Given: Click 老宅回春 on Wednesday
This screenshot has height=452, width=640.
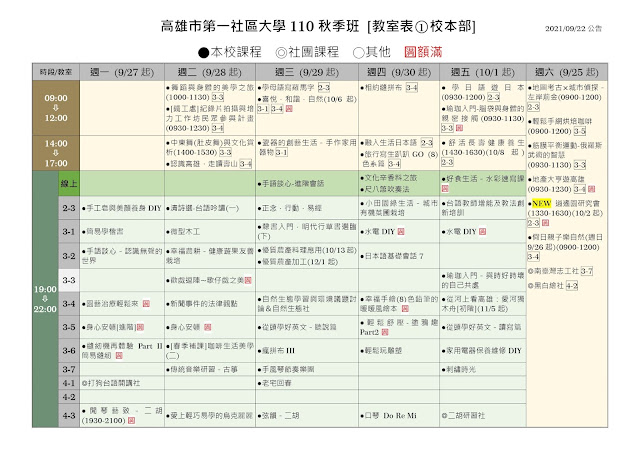Looking at the screenshot, I should (x=274, y=383).
